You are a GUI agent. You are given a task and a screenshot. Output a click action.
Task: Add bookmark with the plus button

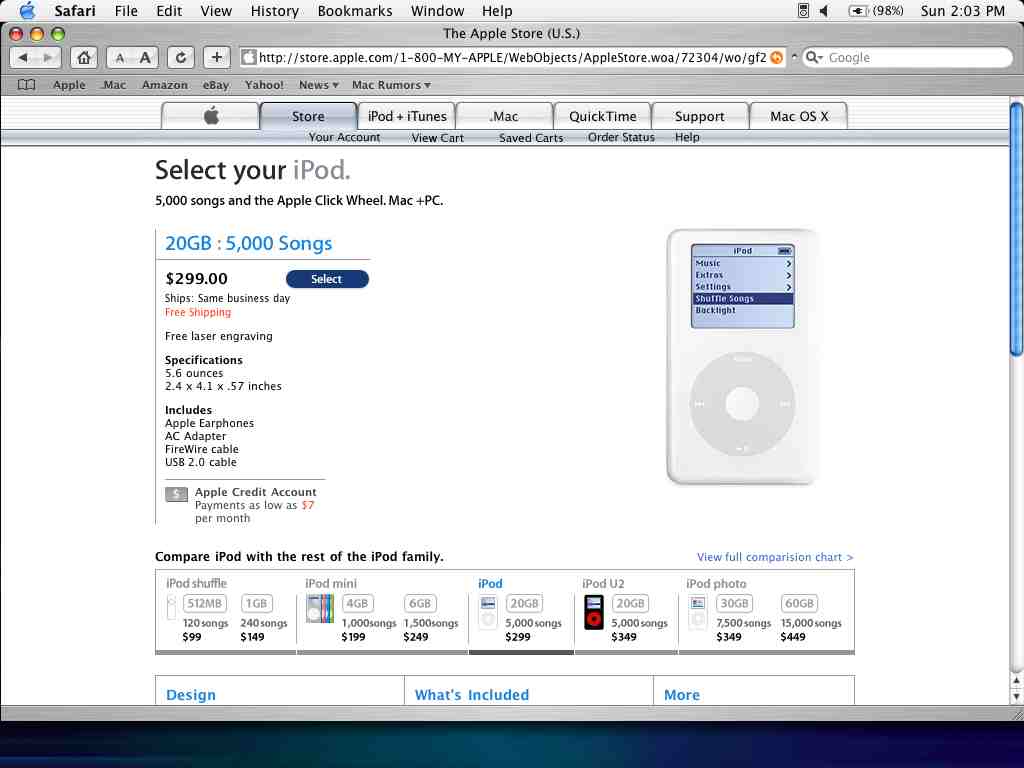[216, 57]
